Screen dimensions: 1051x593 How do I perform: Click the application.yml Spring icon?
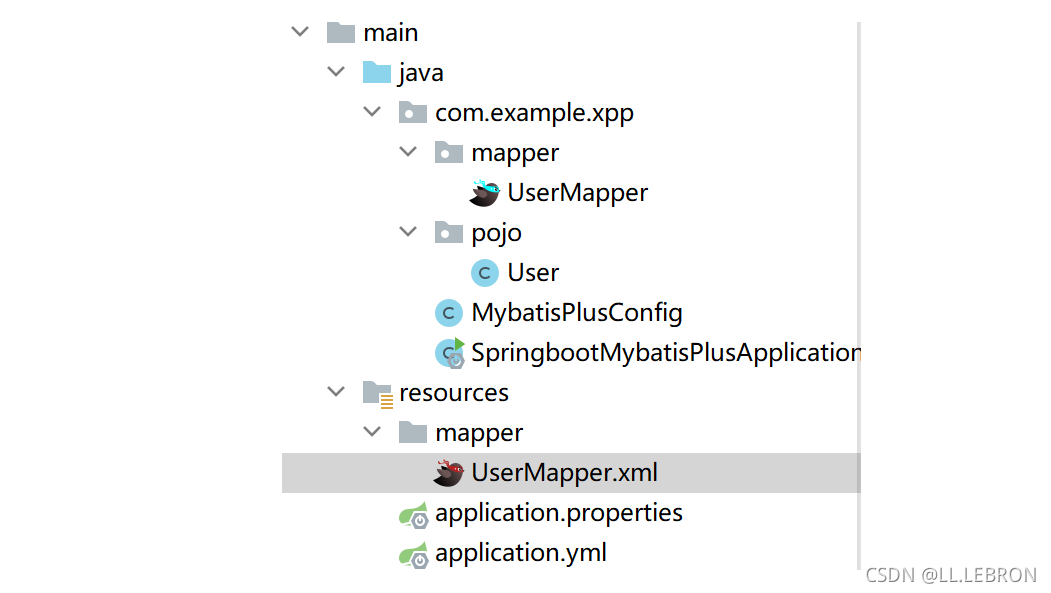tap(414, 555)
